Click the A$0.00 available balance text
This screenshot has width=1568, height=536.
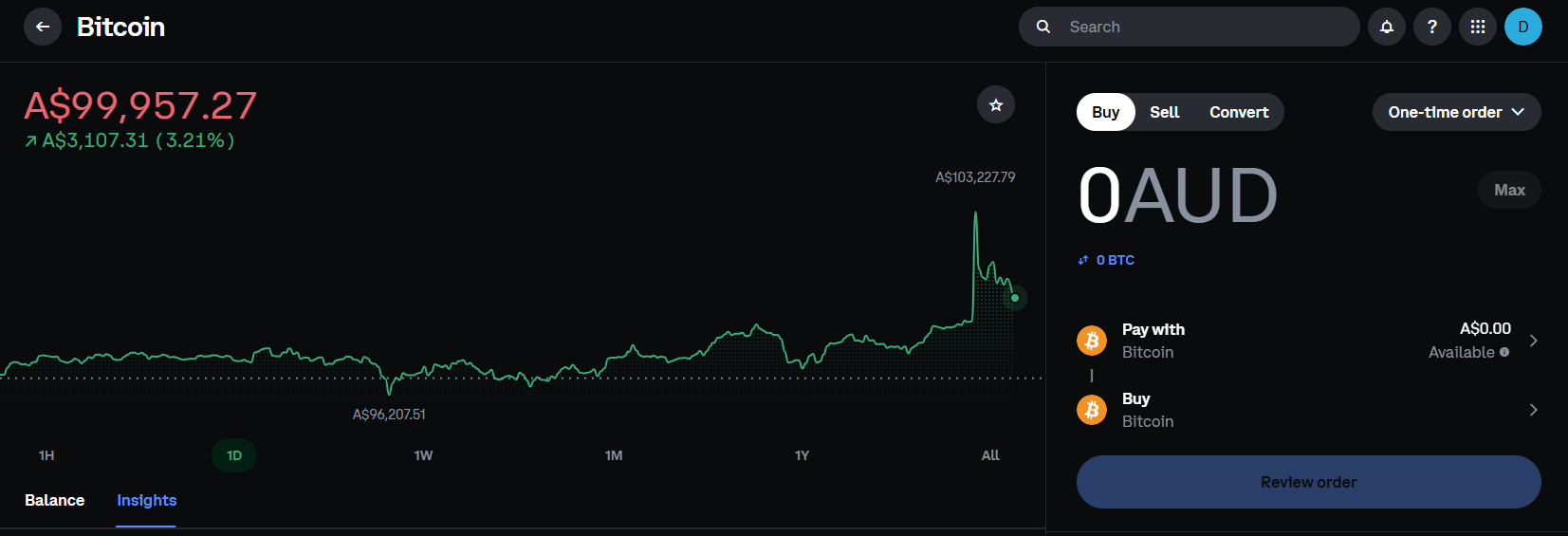tap(1485, 328)
